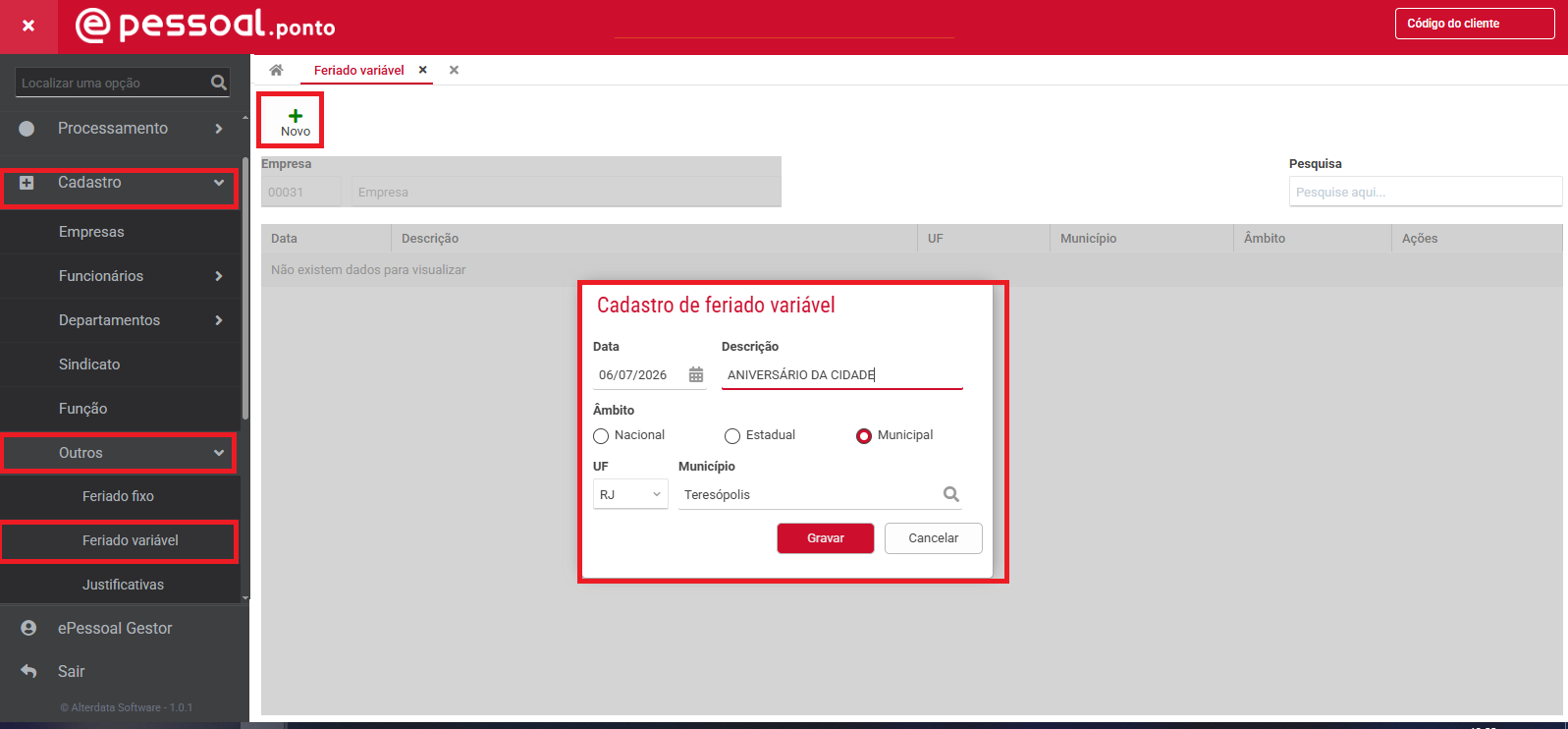Close all tabs with the grey X
Screen dimensions: 1568x729
click(x=454, y=70)
